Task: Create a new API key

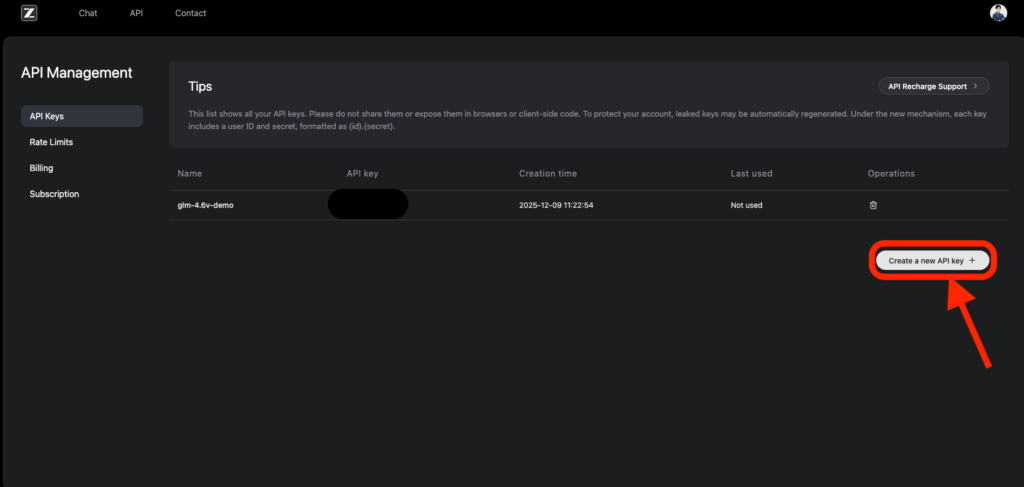Action: point(932,260)
